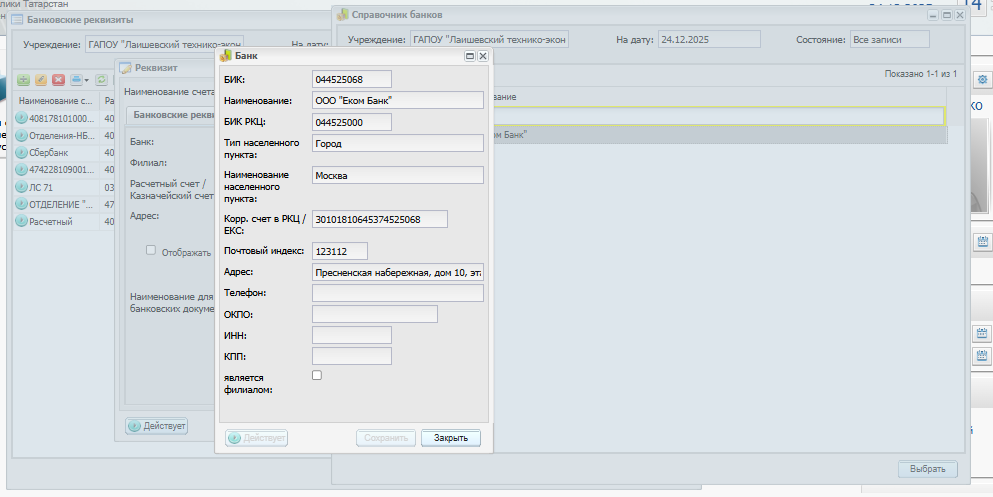Tick the Отображать checkbox in Реквизит
The height and width of the screenshot is (497, 993).
tap(151, 250)
